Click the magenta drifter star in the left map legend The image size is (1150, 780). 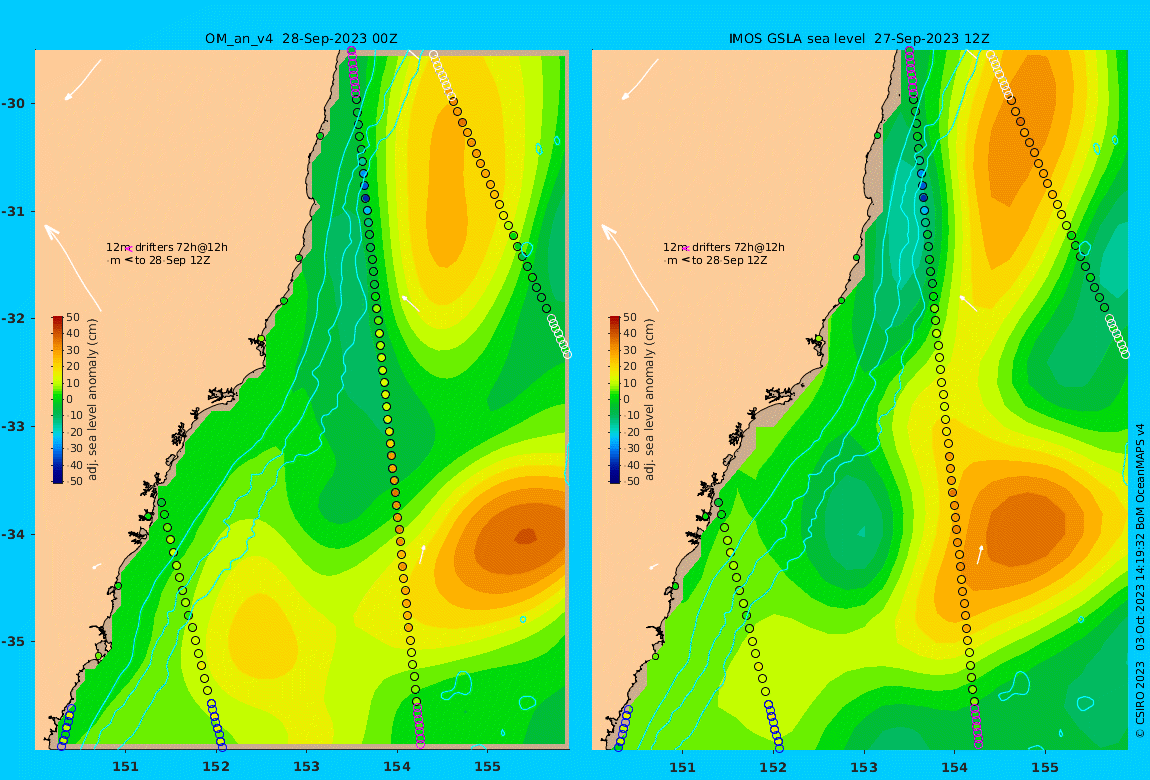[128, 249]
